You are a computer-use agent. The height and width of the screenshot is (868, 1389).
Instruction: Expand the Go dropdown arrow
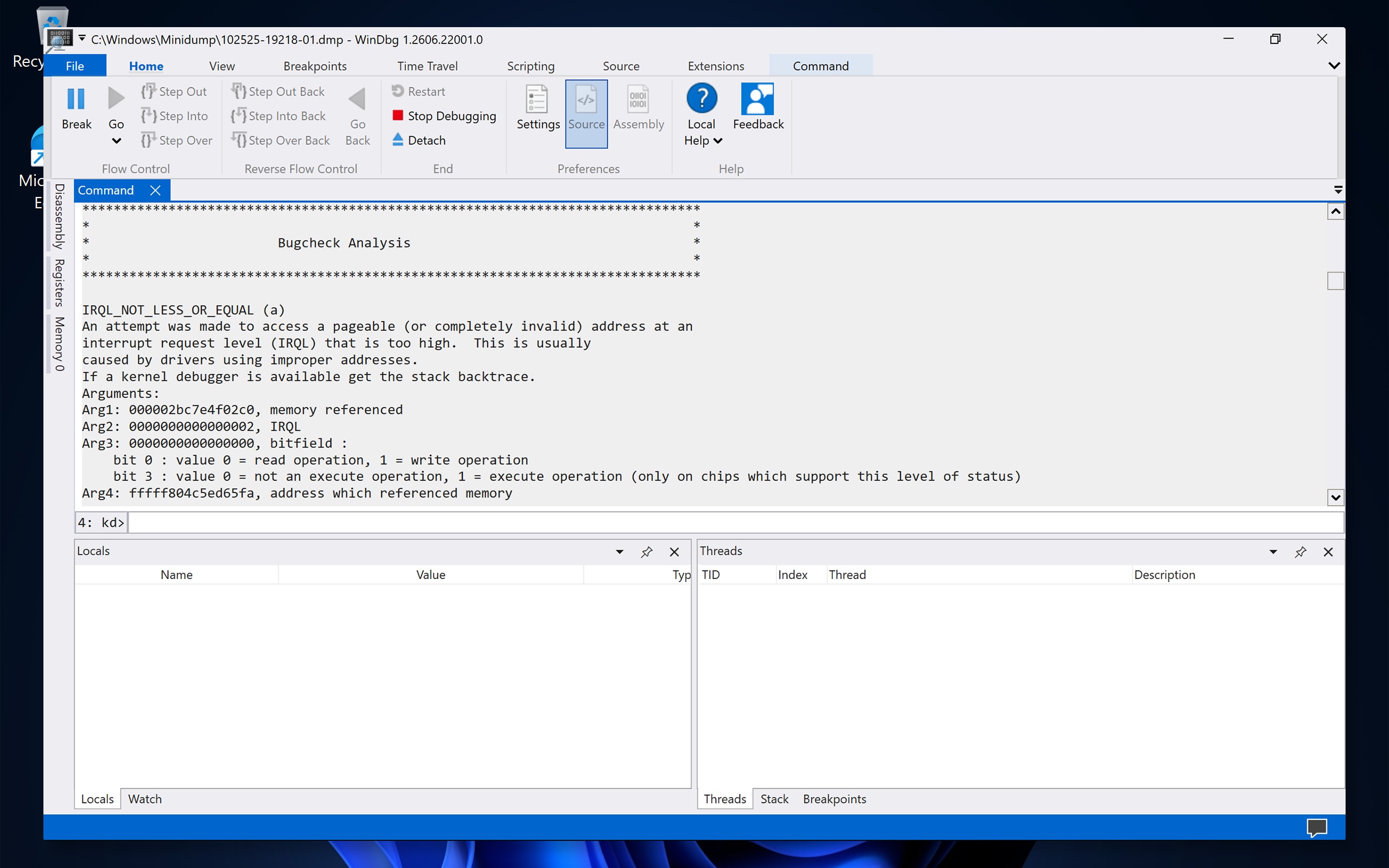pos(116,141)
